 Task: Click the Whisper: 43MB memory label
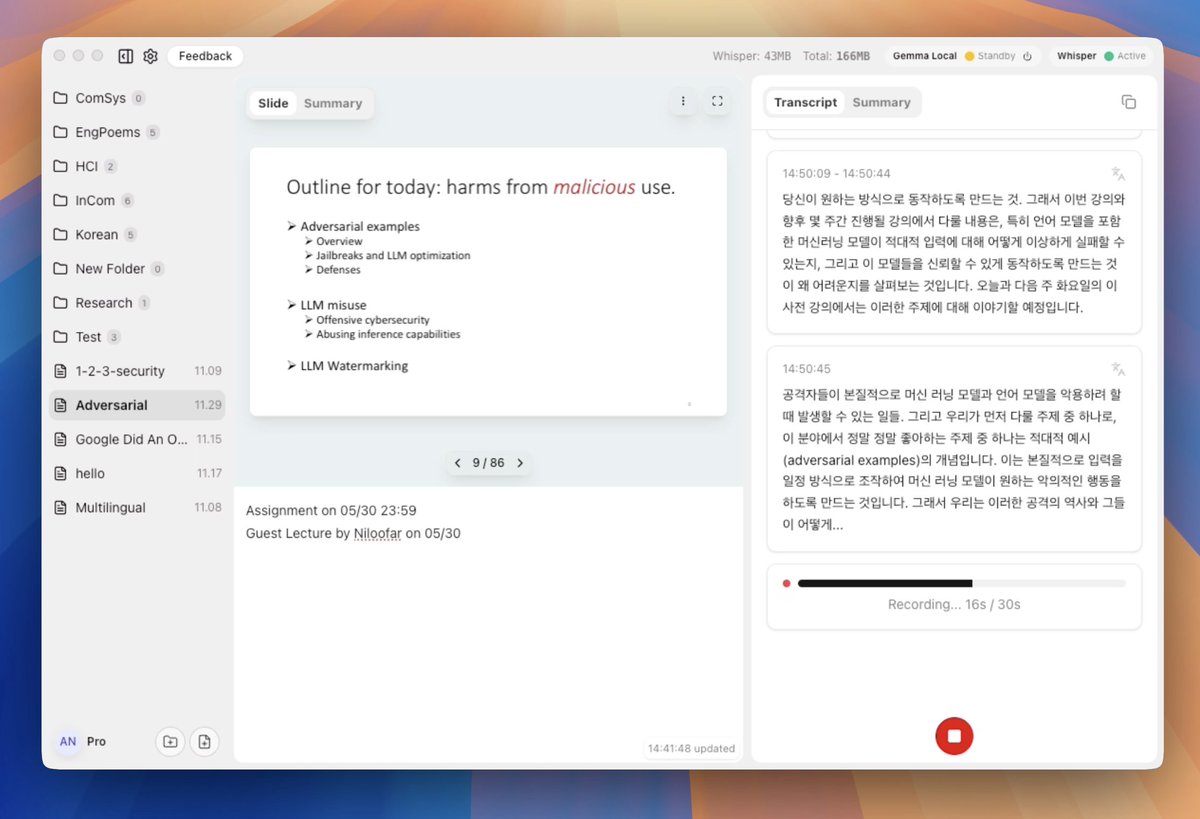tap(751, 56)
